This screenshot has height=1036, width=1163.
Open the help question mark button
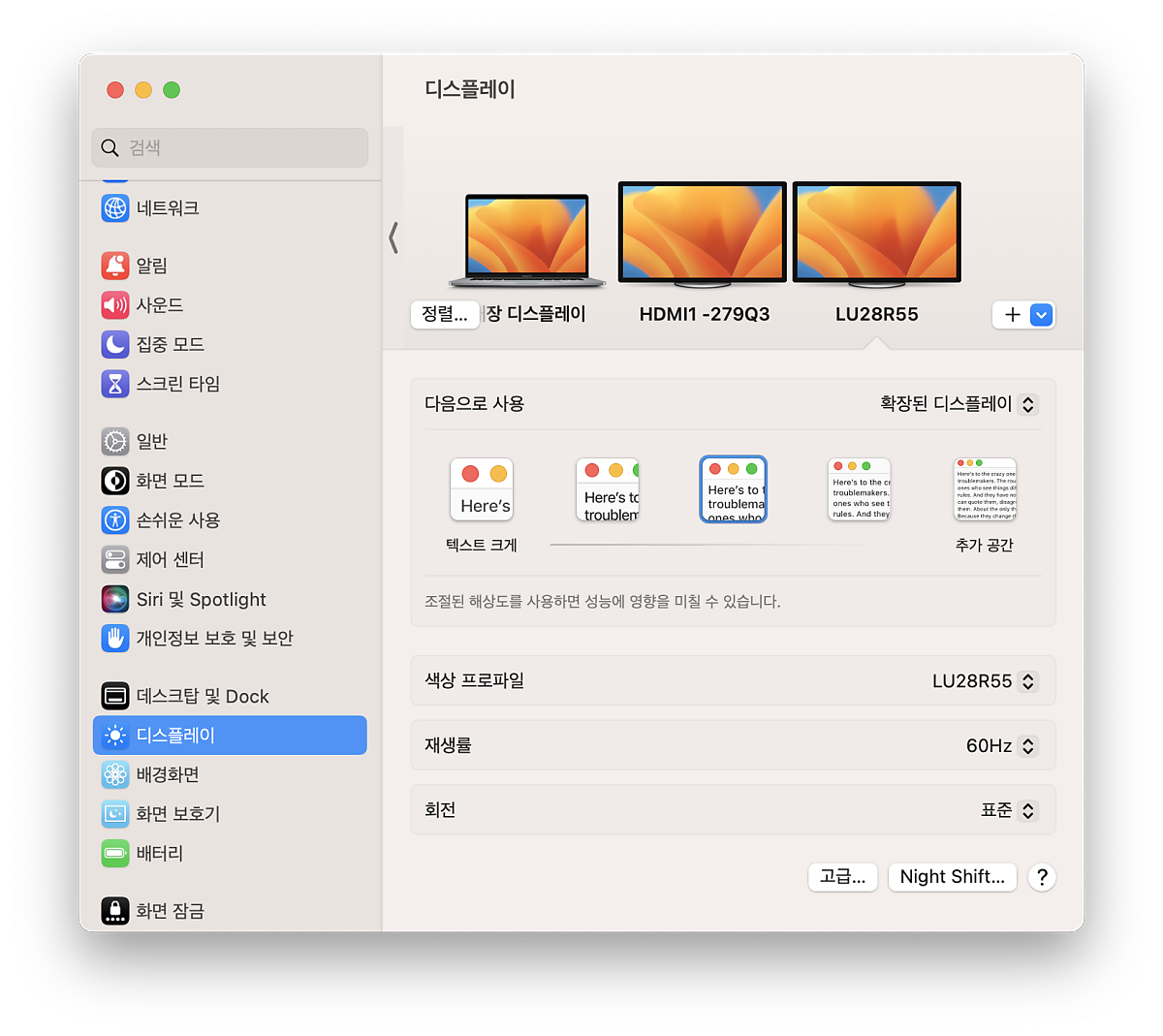coord(1042,877)
